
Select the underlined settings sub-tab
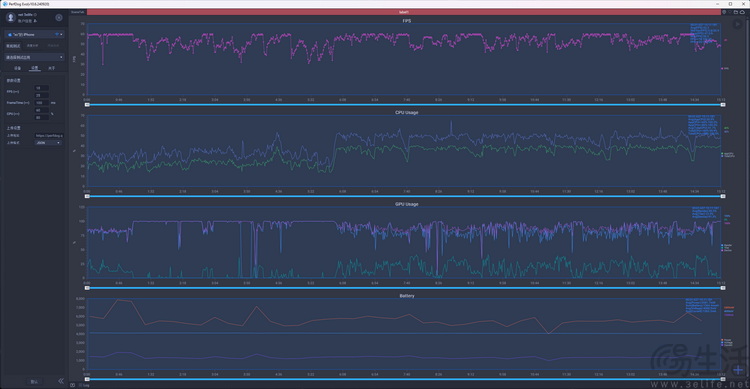click(x=34, y=68)
